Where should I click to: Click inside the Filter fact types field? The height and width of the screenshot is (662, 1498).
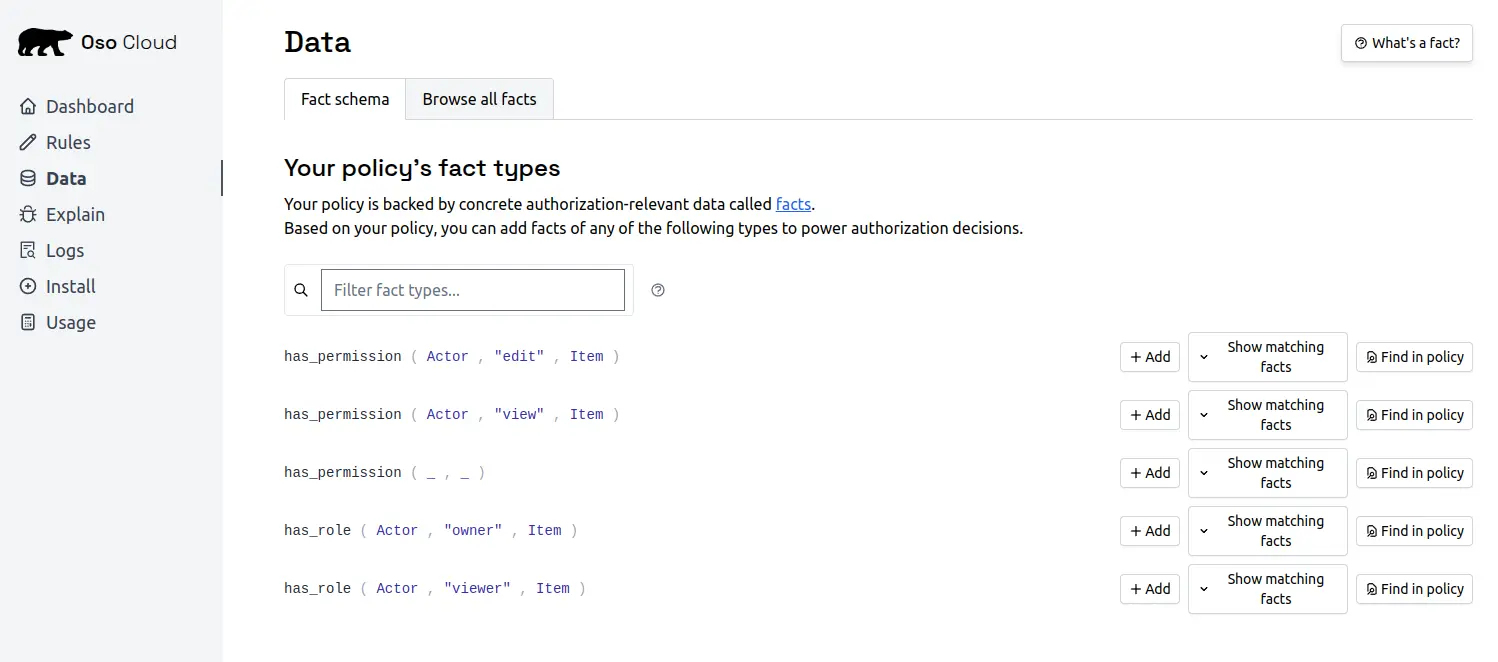point(472,290)
